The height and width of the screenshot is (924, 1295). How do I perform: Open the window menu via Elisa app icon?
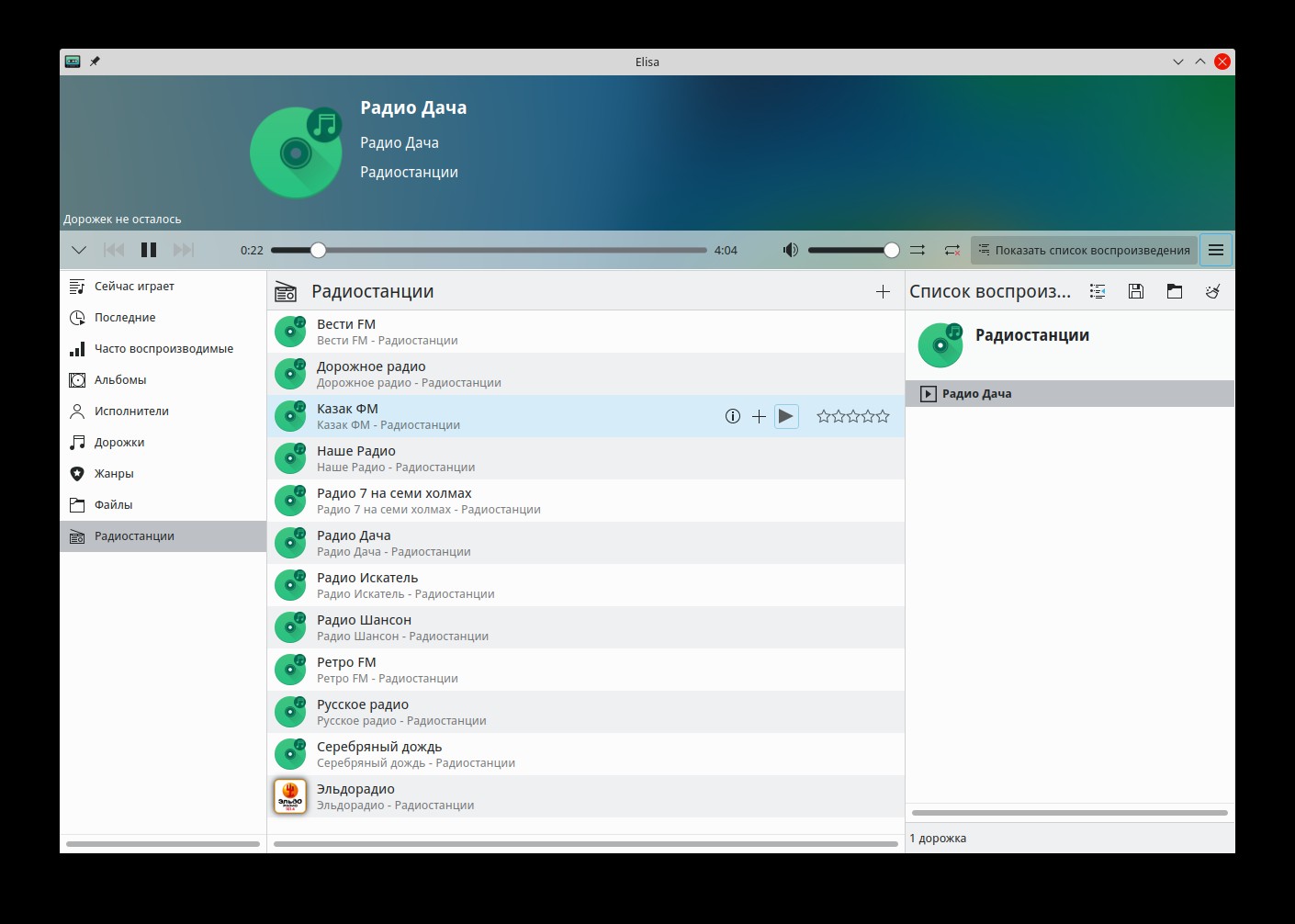click(73, 62)
